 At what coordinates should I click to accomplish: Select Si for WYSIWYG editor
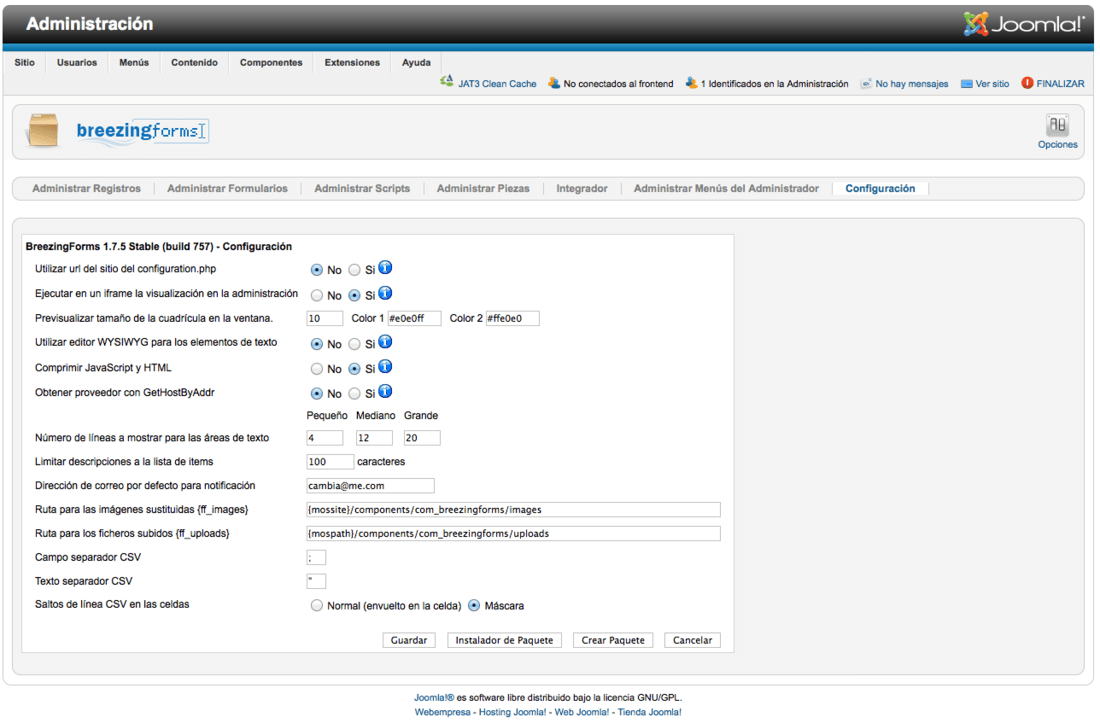(354, 344)
